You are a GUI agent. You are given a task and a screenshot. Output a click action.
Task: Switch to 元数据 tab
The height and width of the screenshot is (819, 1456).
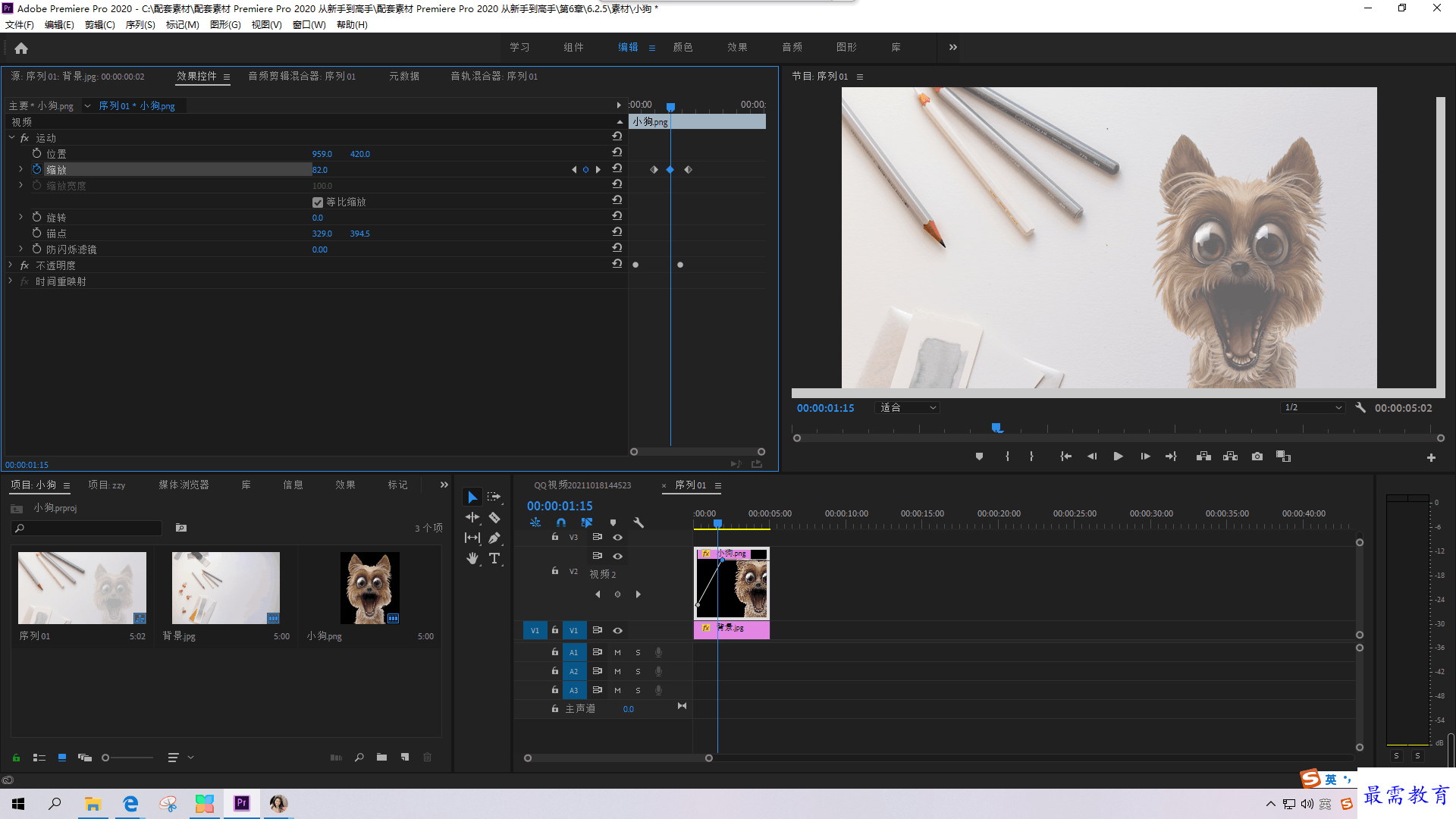click(404, 76)
